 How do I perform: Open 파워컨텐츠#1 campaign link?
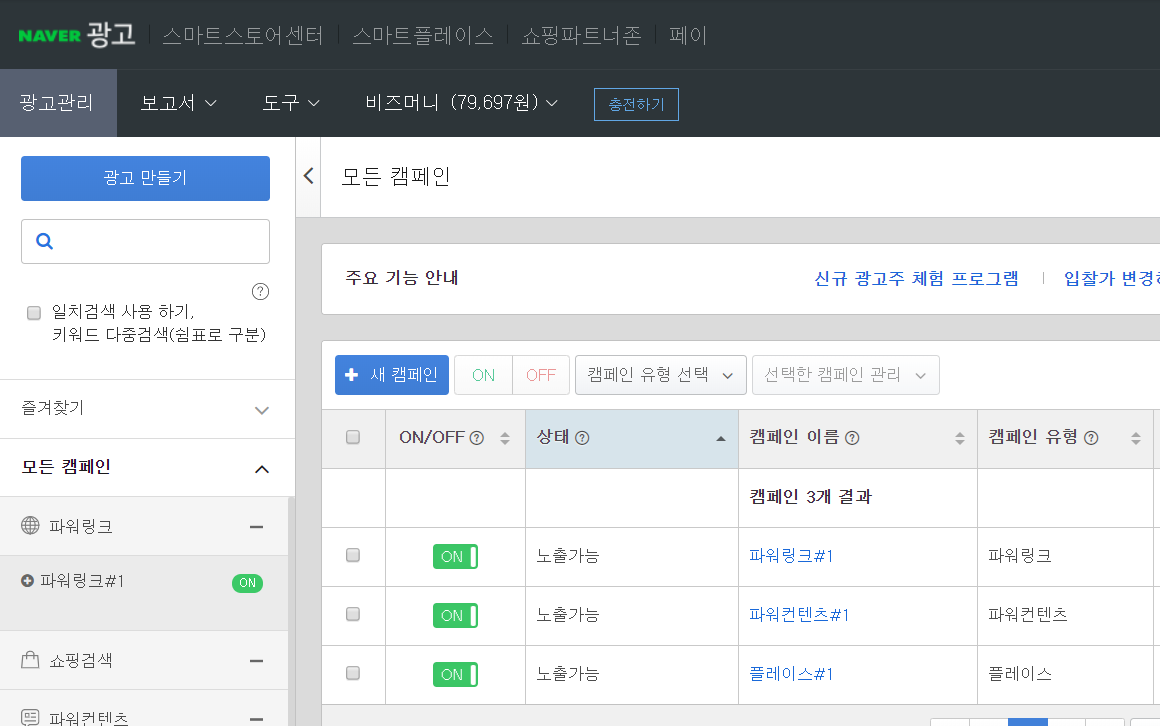pos(799,615)
